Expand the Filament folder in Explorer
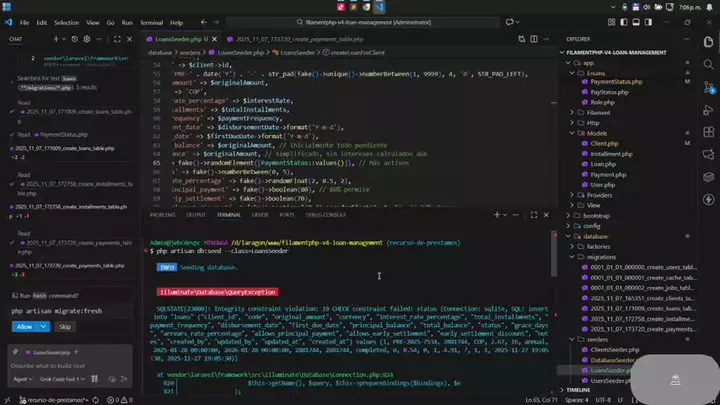This screenshot has width=720, height=405. [x=596, y=113]
